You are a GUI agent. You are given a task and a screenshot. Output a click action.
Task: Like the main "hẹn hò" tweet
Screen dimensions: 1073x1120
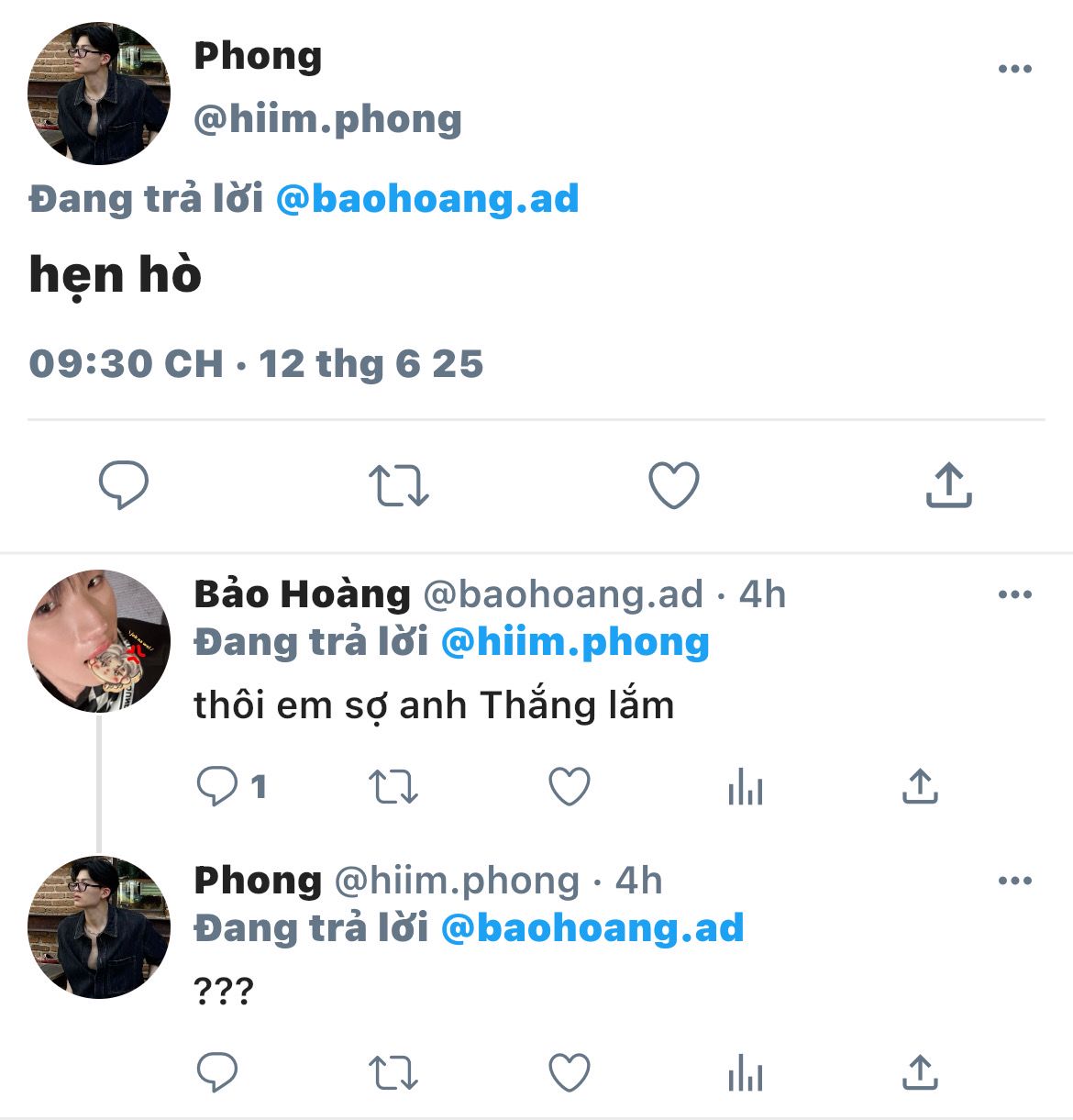pos(674,485)
